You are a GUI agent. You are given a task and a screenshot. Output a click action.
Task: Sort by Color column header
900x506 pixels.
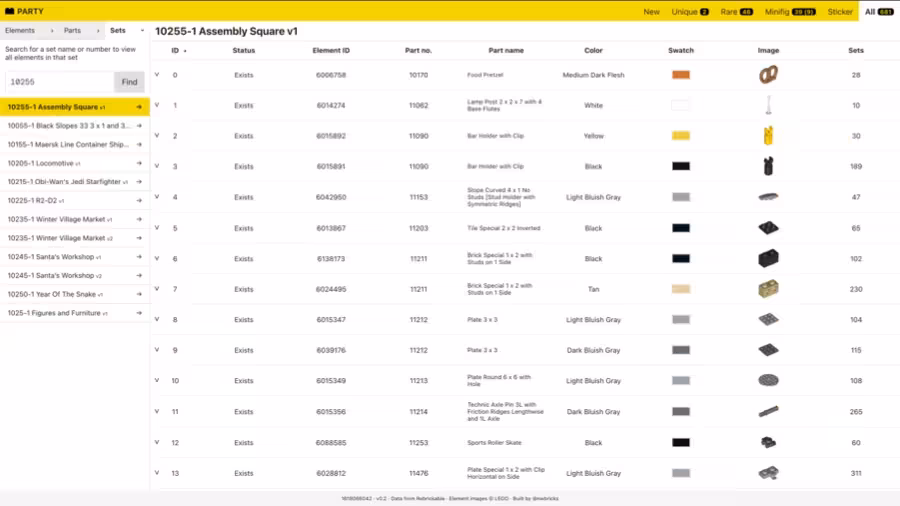coord(593,50)
